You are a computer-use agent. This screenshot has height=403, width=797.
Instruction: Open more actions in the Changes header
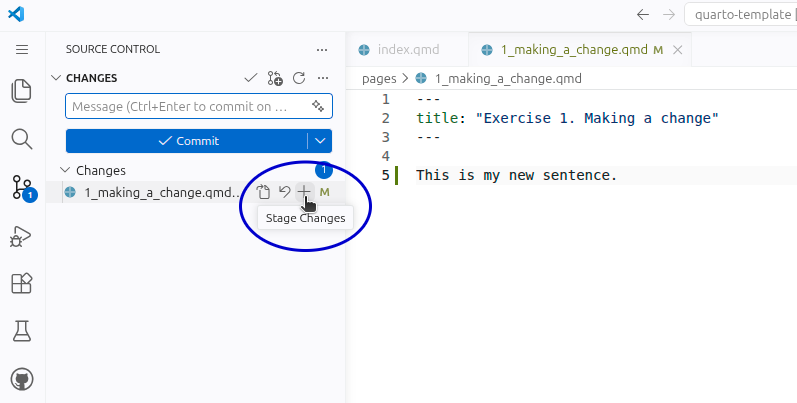pyautogui.click(x=323, y=78)
